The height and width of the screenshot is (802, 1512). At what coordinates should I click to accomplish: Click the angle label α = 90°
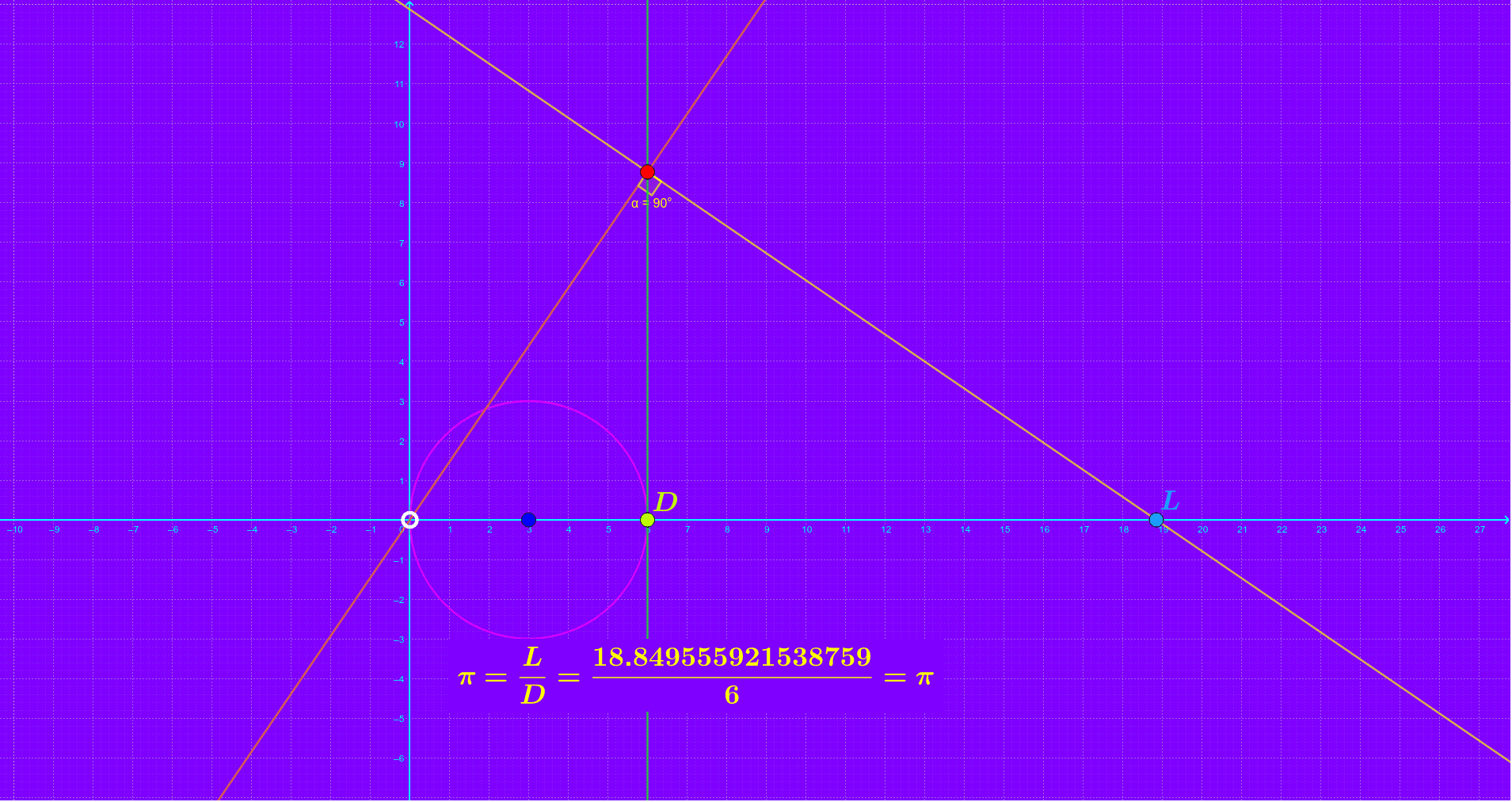point(651,204)
